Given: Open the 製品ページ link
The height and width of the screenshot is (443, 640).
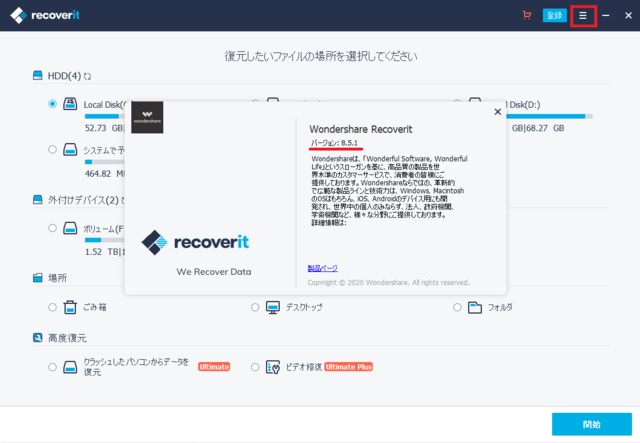Looking at the screenshot, I should [322, 268].
